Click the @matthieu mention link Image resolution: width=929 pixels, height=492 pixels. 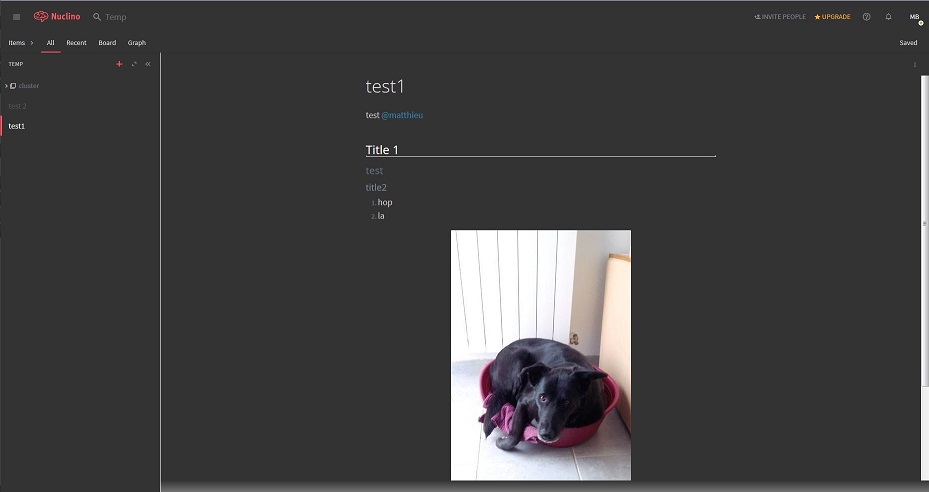[x=402, y=115]
